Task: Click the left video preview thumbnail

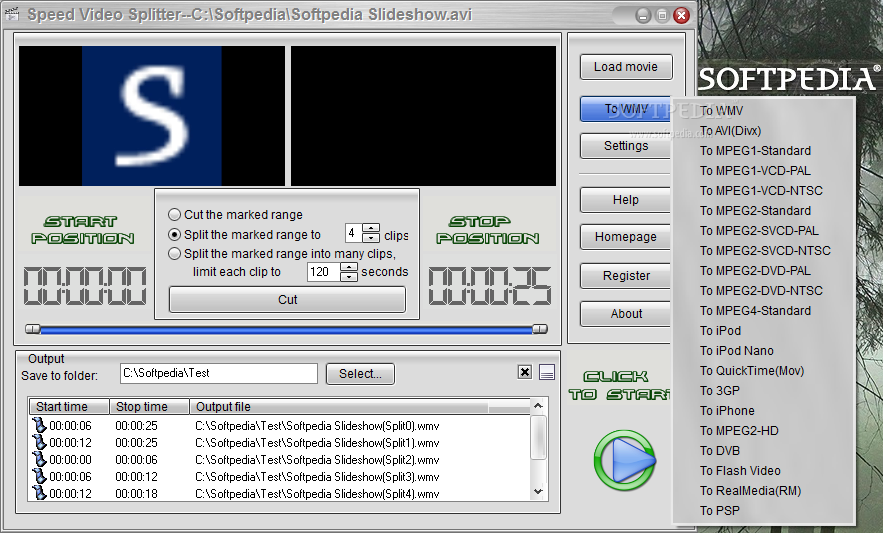Action: [x=152, y=116]
